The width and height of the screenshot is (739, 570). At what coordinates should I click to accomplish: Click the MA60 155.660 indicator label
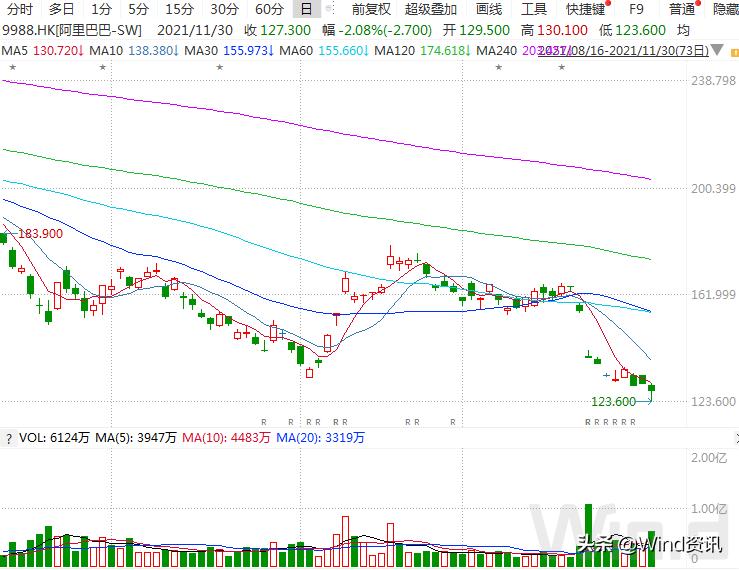[324, 50]
